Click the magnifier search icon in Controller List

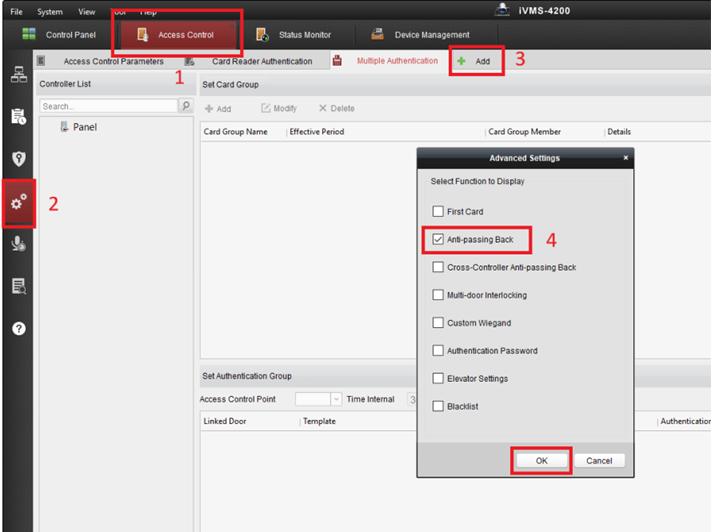pos(186,106)
